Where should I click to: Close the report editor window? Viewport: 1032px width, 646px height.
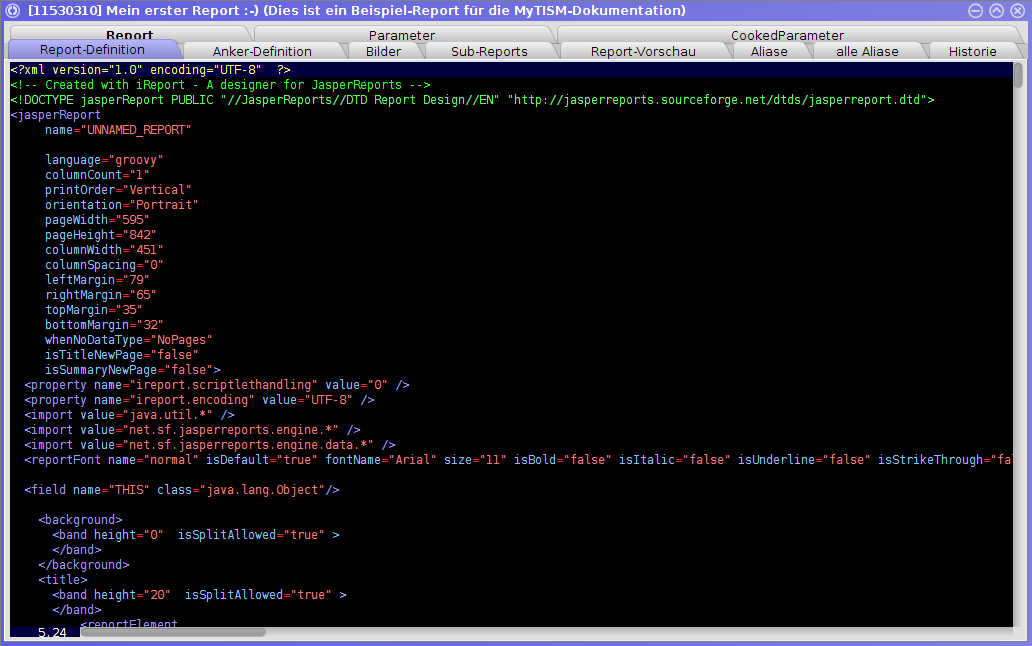[1017, 10]
